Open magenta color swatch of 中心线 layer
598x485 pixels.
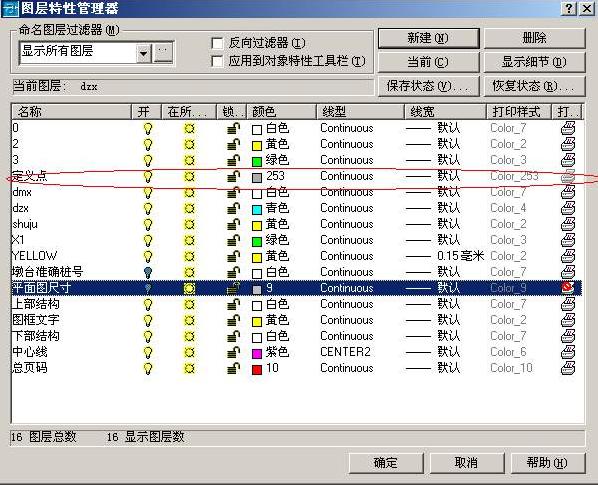(257, 353)
